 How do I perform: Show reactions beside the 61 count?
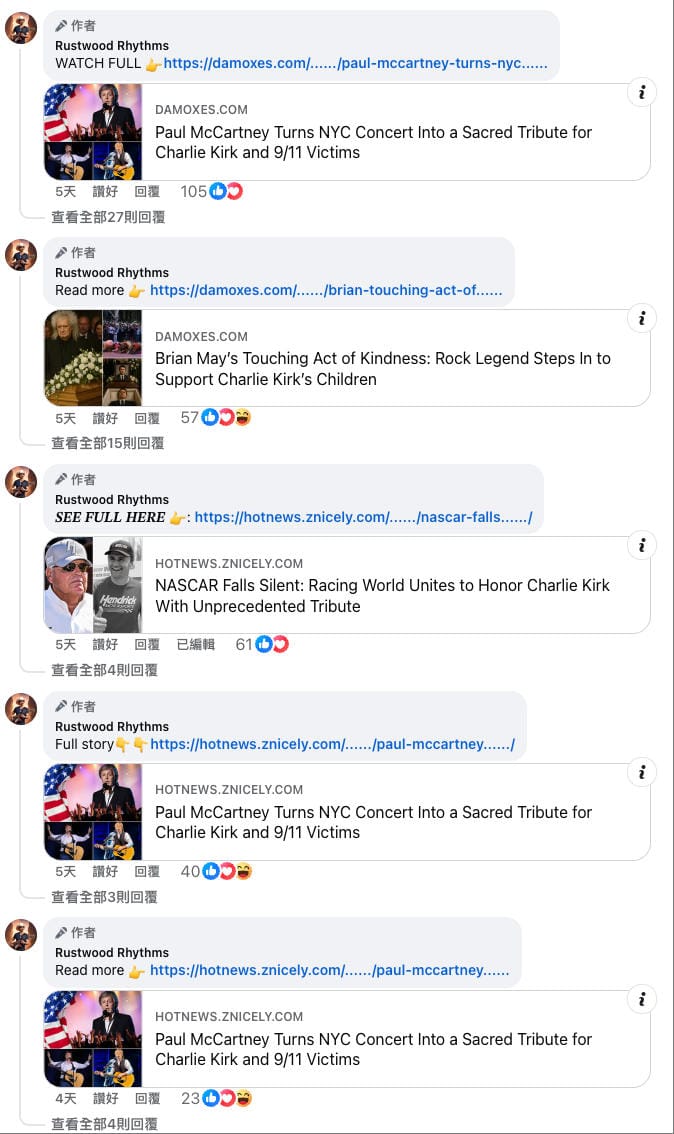pyautogui.click(x=272, y=644)
